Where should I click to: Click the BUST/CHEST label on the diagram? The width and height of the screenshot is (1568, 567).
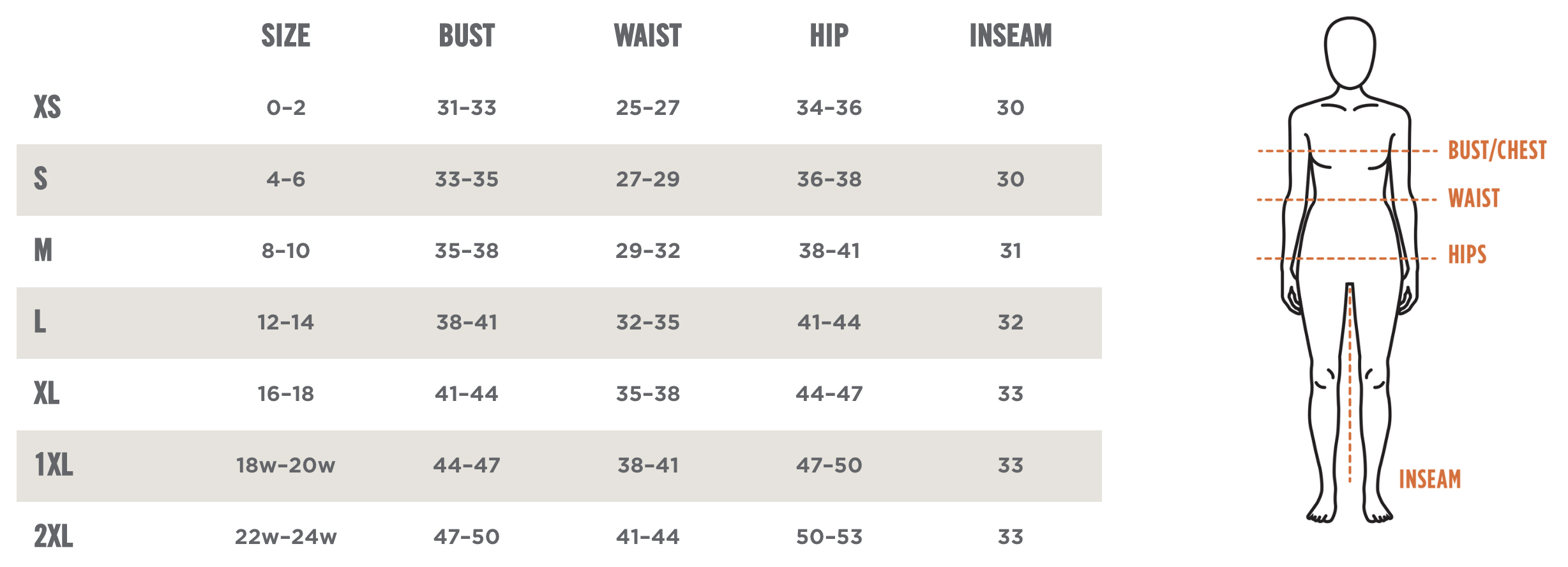point(1496,151)
